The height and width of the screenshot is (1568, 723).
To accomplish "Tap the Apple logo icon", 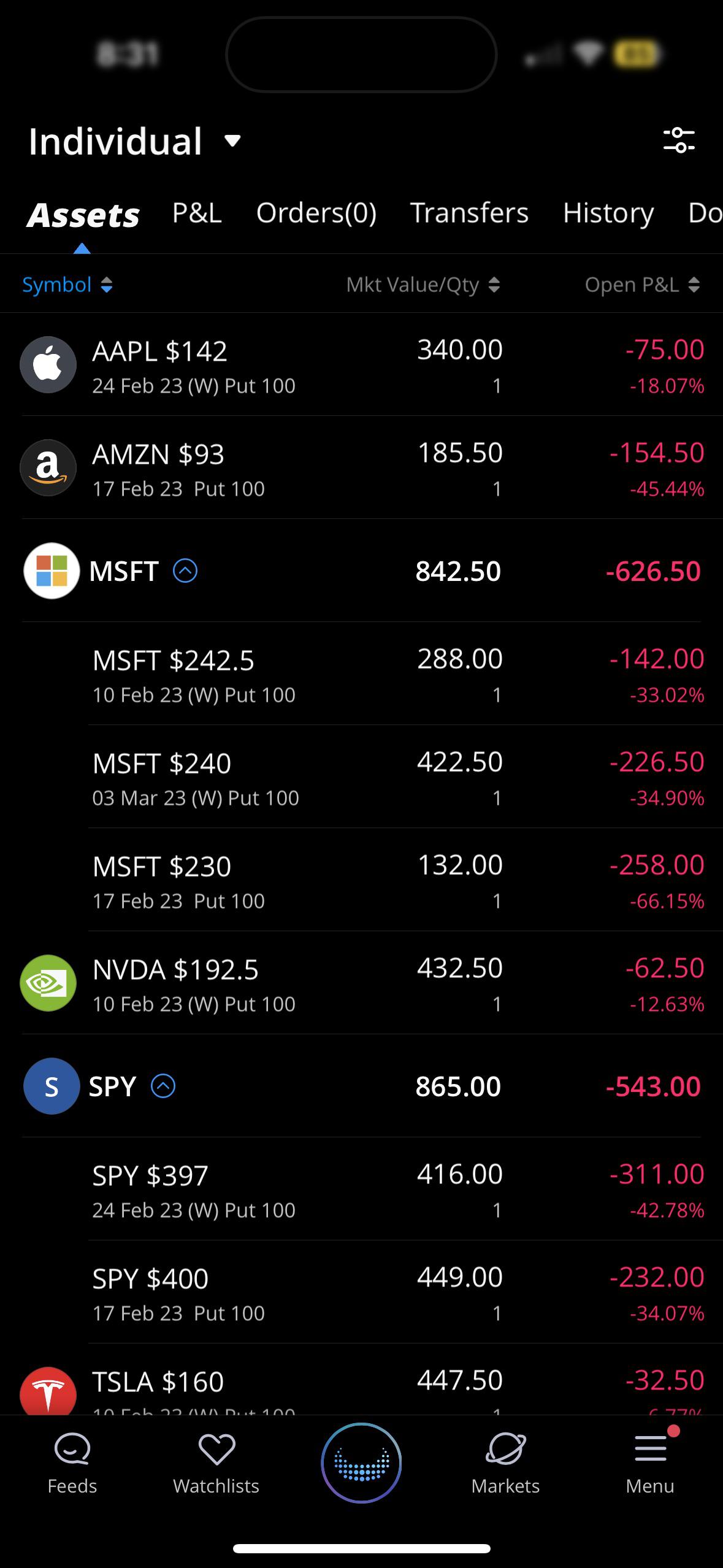I will point(48,364).
